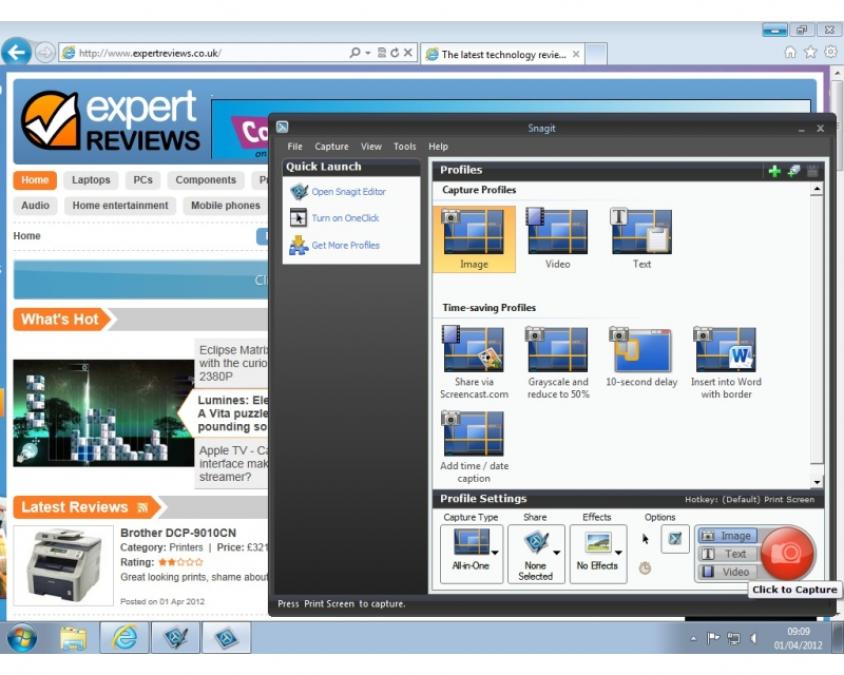Open the Snagit Tools menu

(404, 146)
